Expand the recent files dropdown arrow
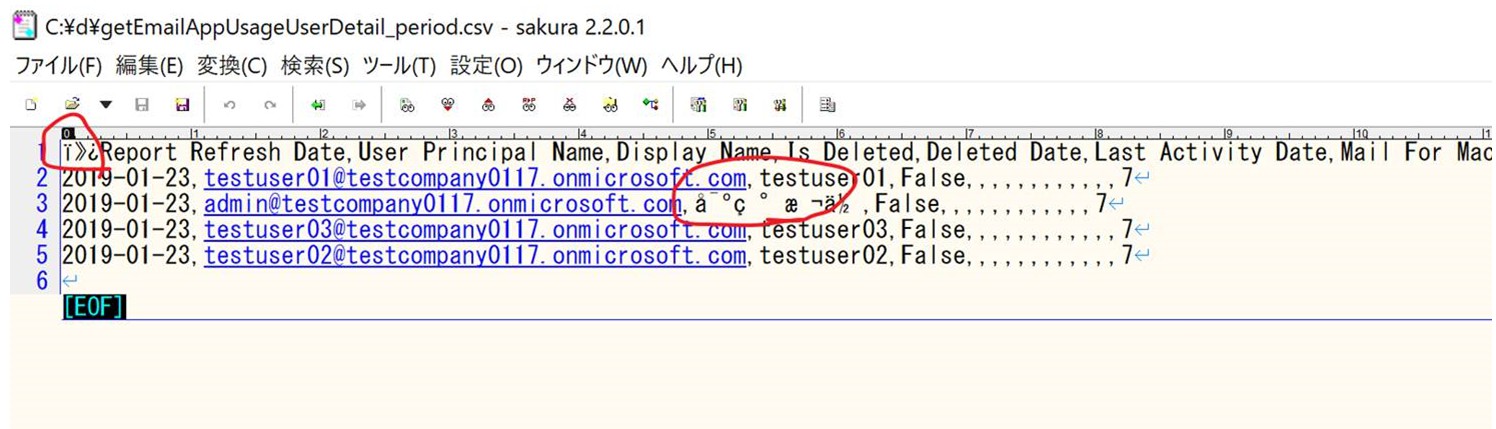1496x429 pixels. 105,105
